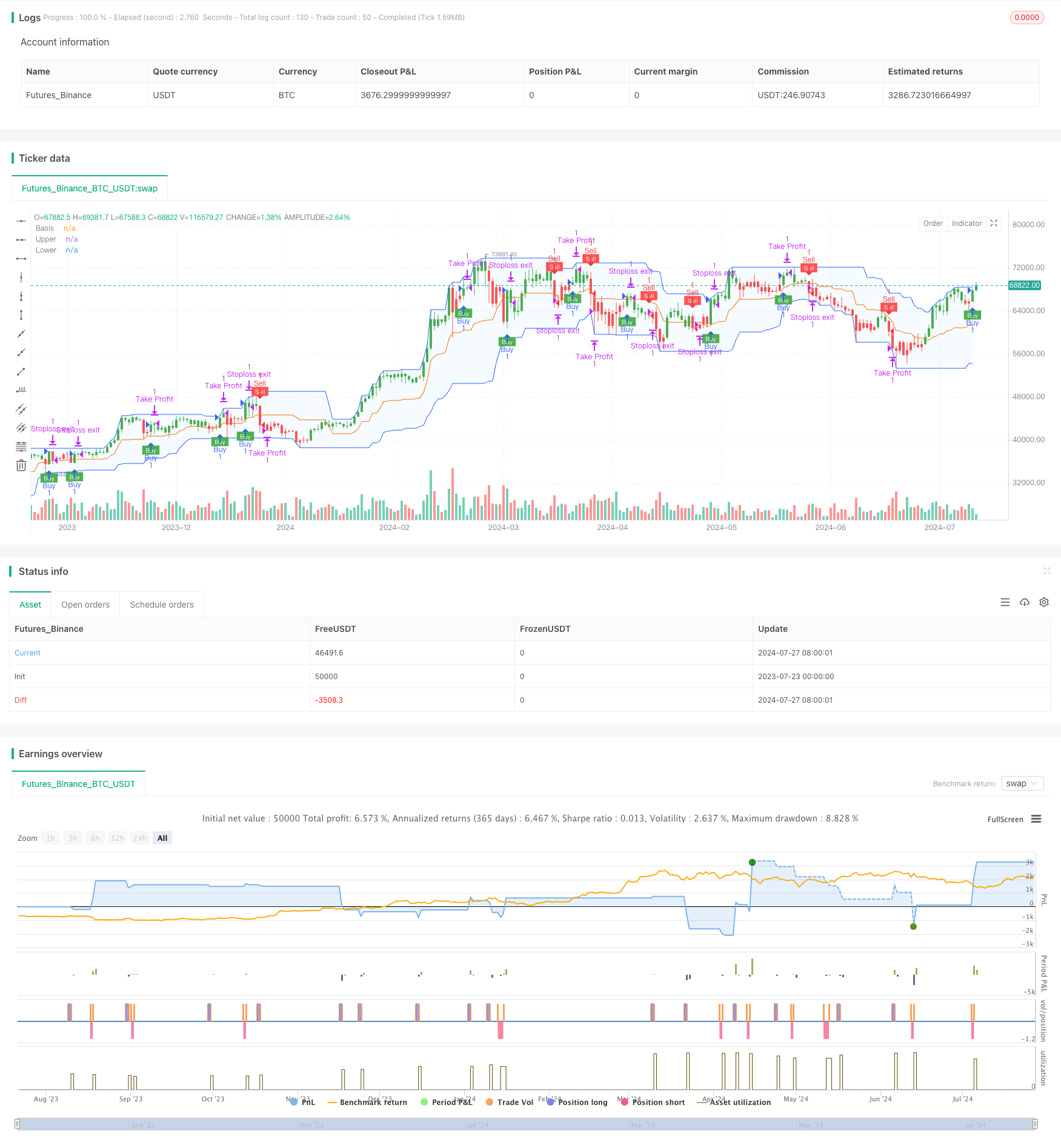Click the Init value 50000
Viewport: 1061px width, 1148px height.
coord(327,677)
